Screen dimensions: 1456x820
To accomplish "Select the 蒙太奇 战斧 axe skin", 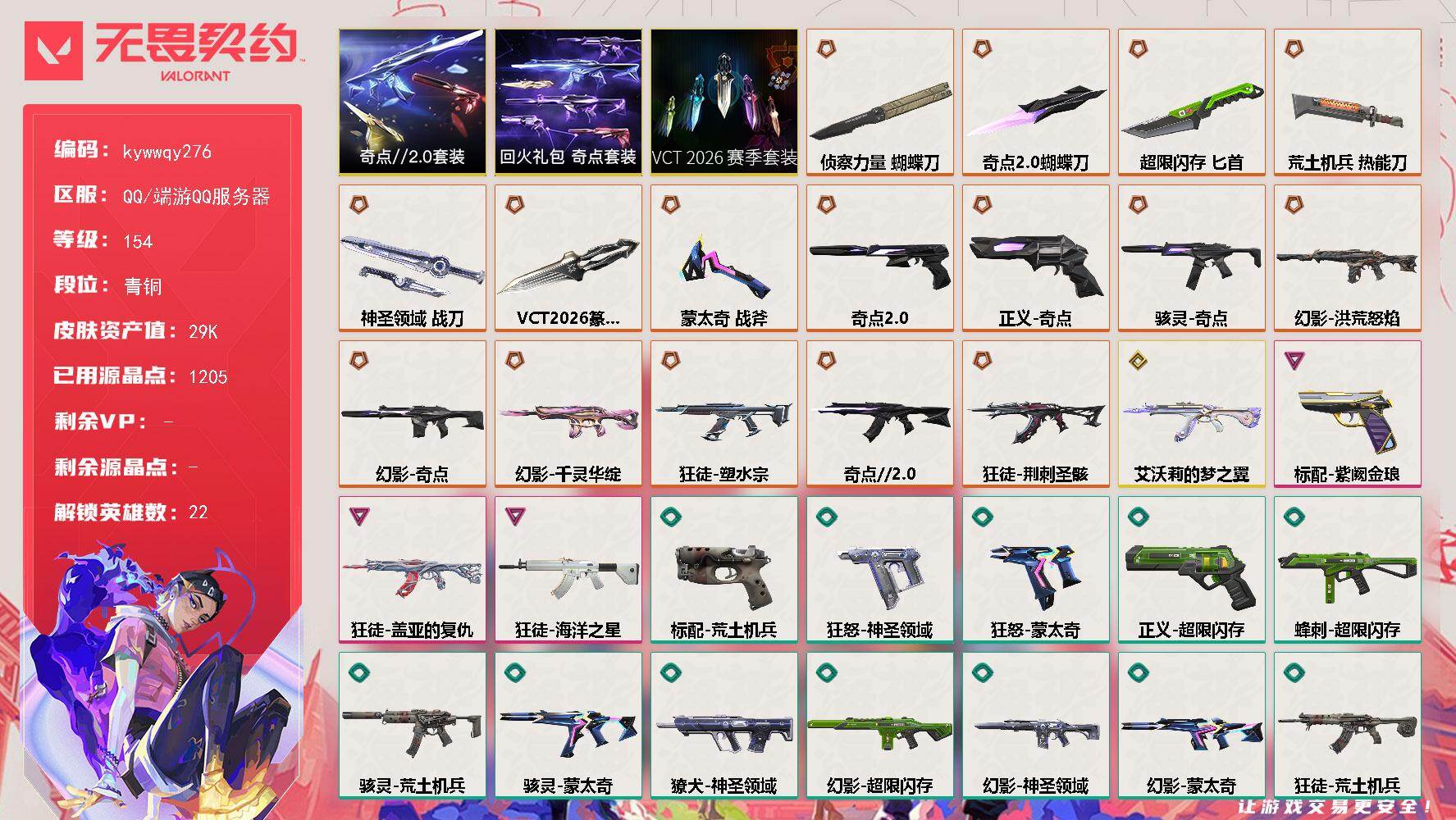I will pyautogui.click(x=723, y=258).
